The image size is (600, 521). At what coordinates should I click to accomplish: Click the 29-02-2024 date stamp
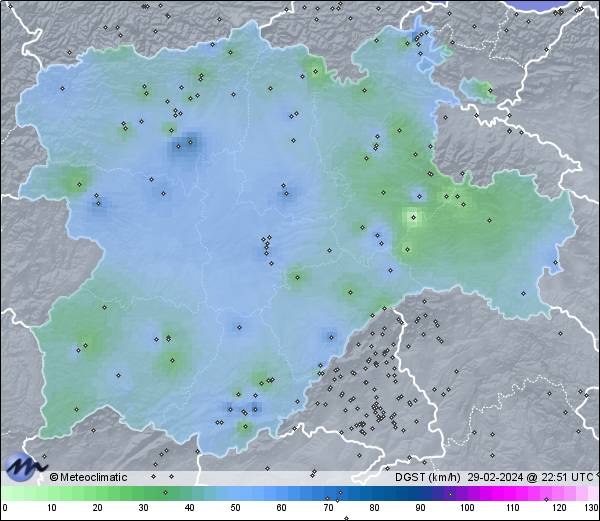pyautogui.click(x=495, y=477)
